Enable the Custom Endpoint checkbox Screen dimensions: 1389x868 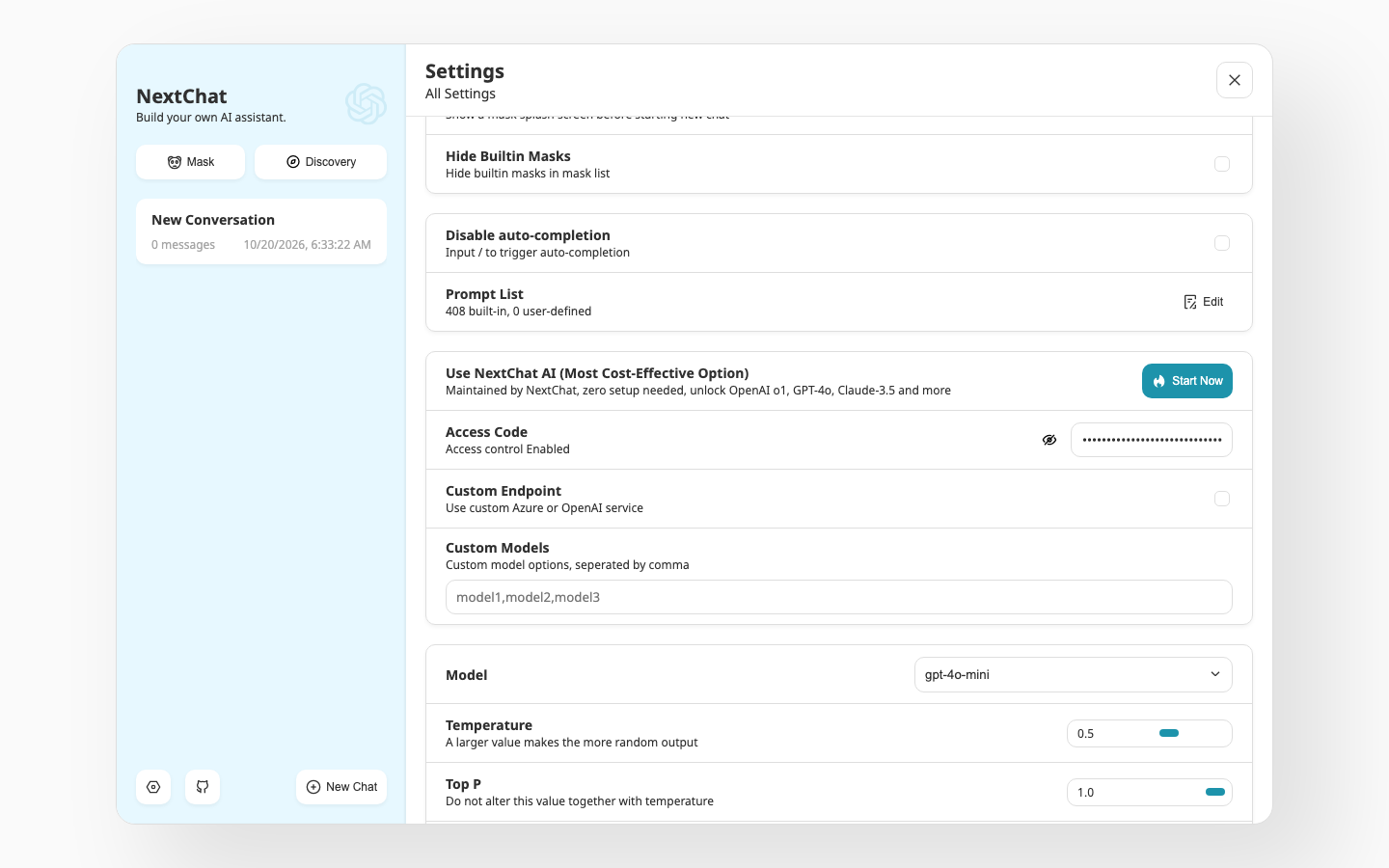click(1222, 499)
